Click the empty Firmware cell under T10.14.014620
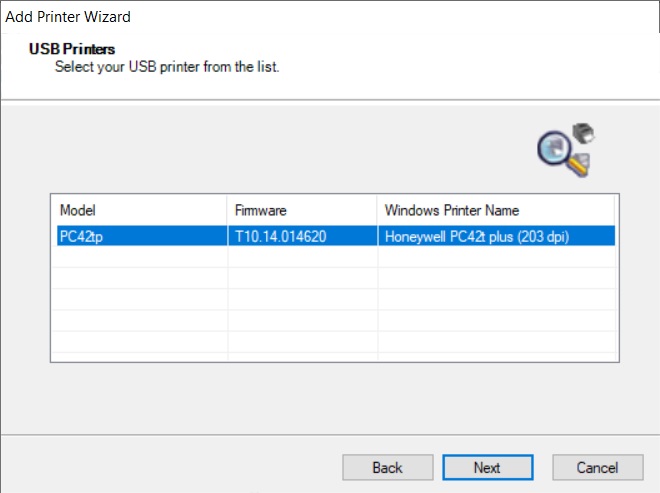The height and width of the screenshot is (493, 660). [301, 257]
